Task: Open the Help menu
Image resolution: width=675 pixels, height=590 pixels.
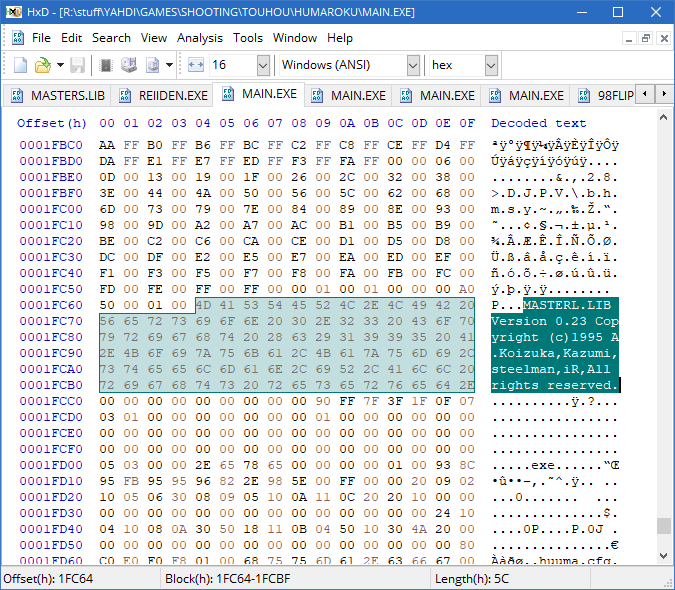Action: (x=340, y=38)
